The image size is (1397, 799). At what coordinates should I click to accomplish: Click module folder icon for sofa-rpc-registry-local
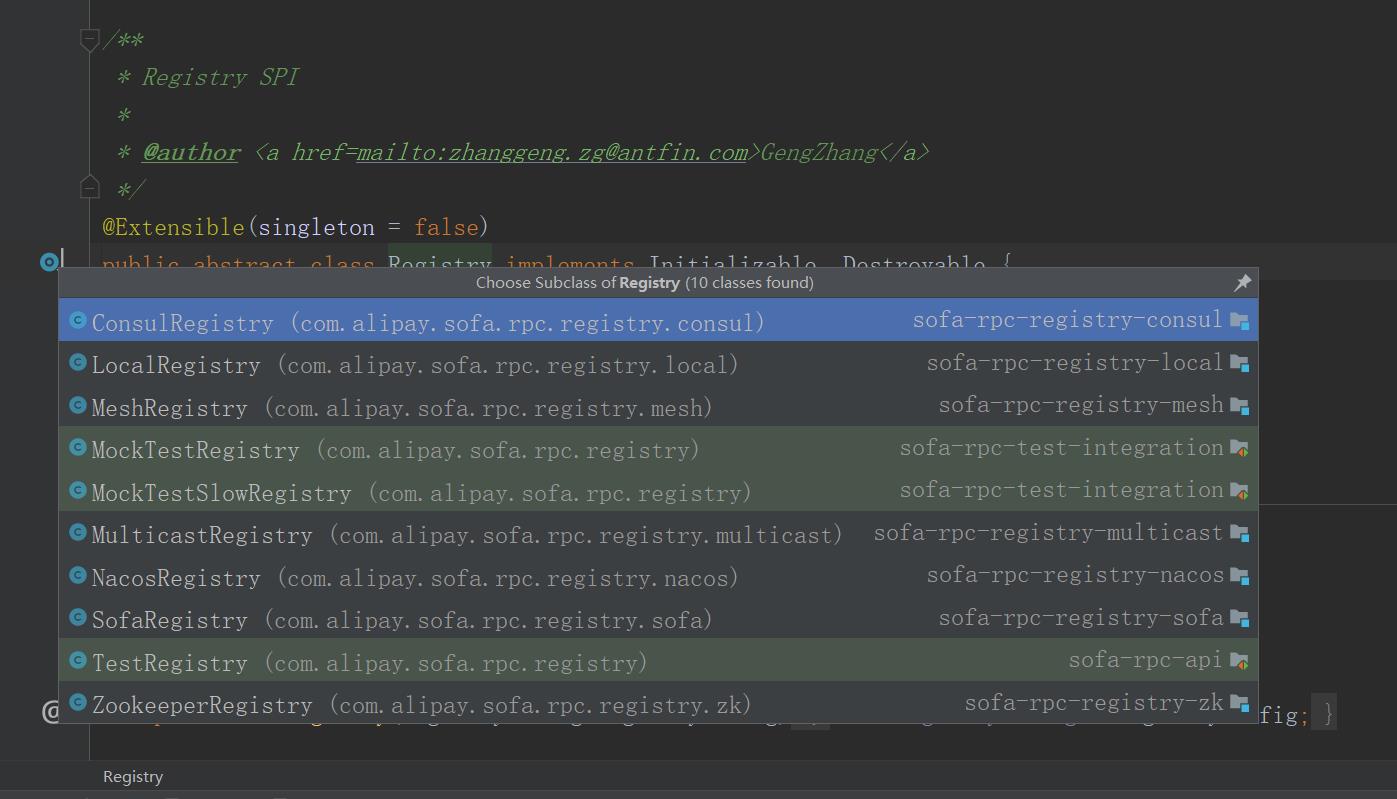click(x=1239, y=363)
